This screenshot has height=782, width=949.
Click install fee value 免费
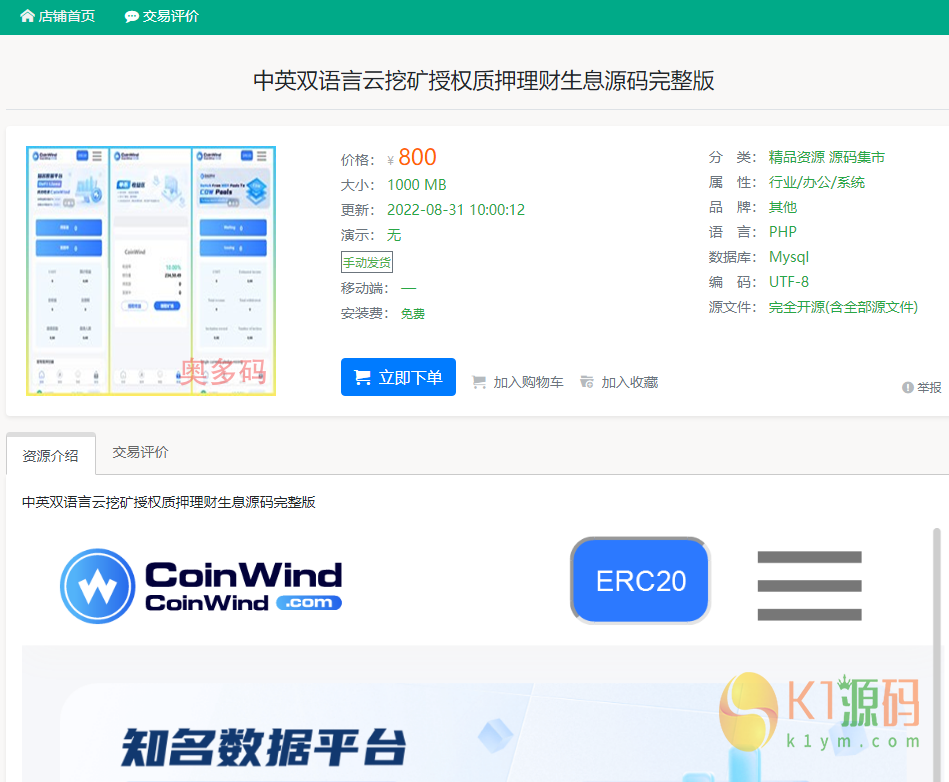(413, 314)
